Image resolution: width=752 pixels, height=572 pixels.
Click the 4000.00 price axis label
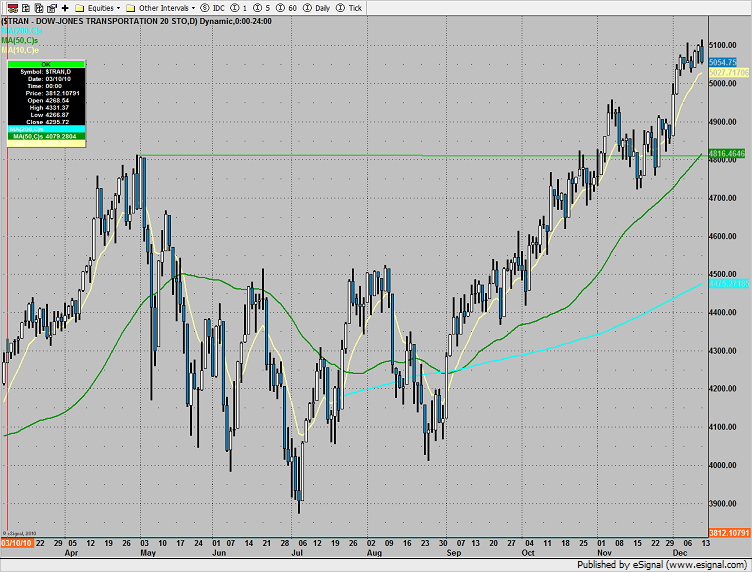723,466
